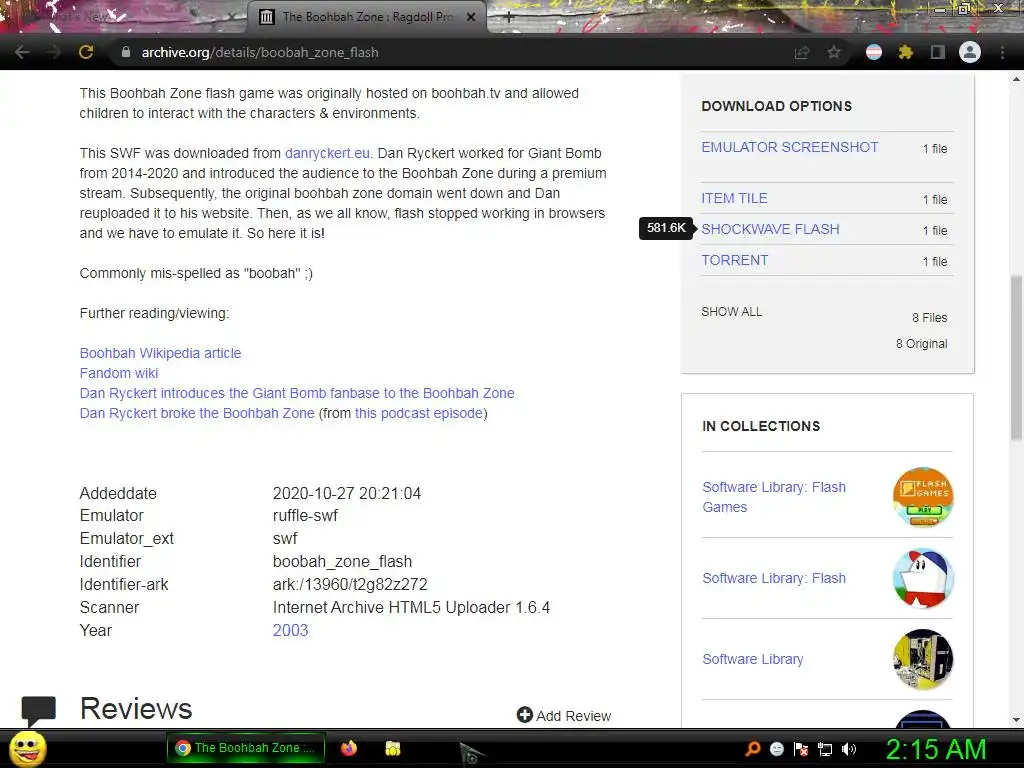The width and height of the screenshot is (1024, 768).
Task: Download the ITEM TILE file
Action: click(x=734, y=199)
